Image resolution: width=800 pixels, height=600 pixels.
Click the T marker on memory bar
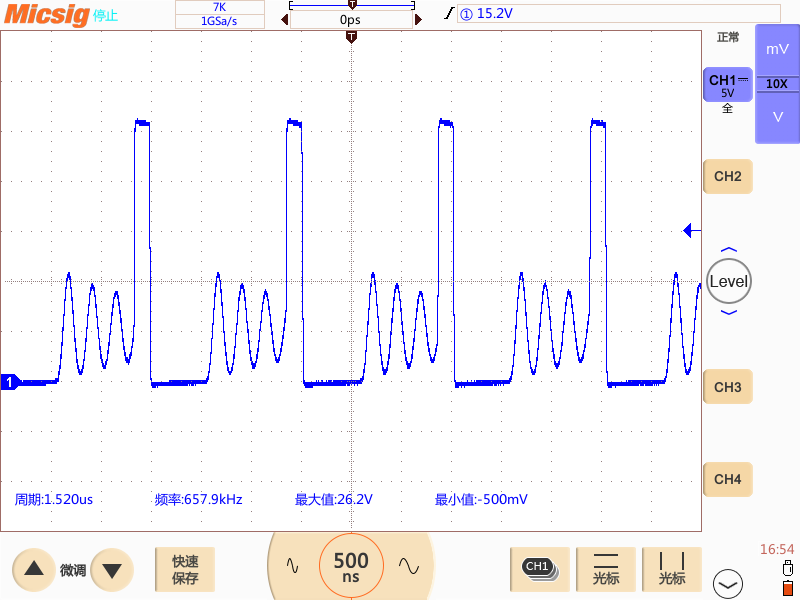(352, 5)
